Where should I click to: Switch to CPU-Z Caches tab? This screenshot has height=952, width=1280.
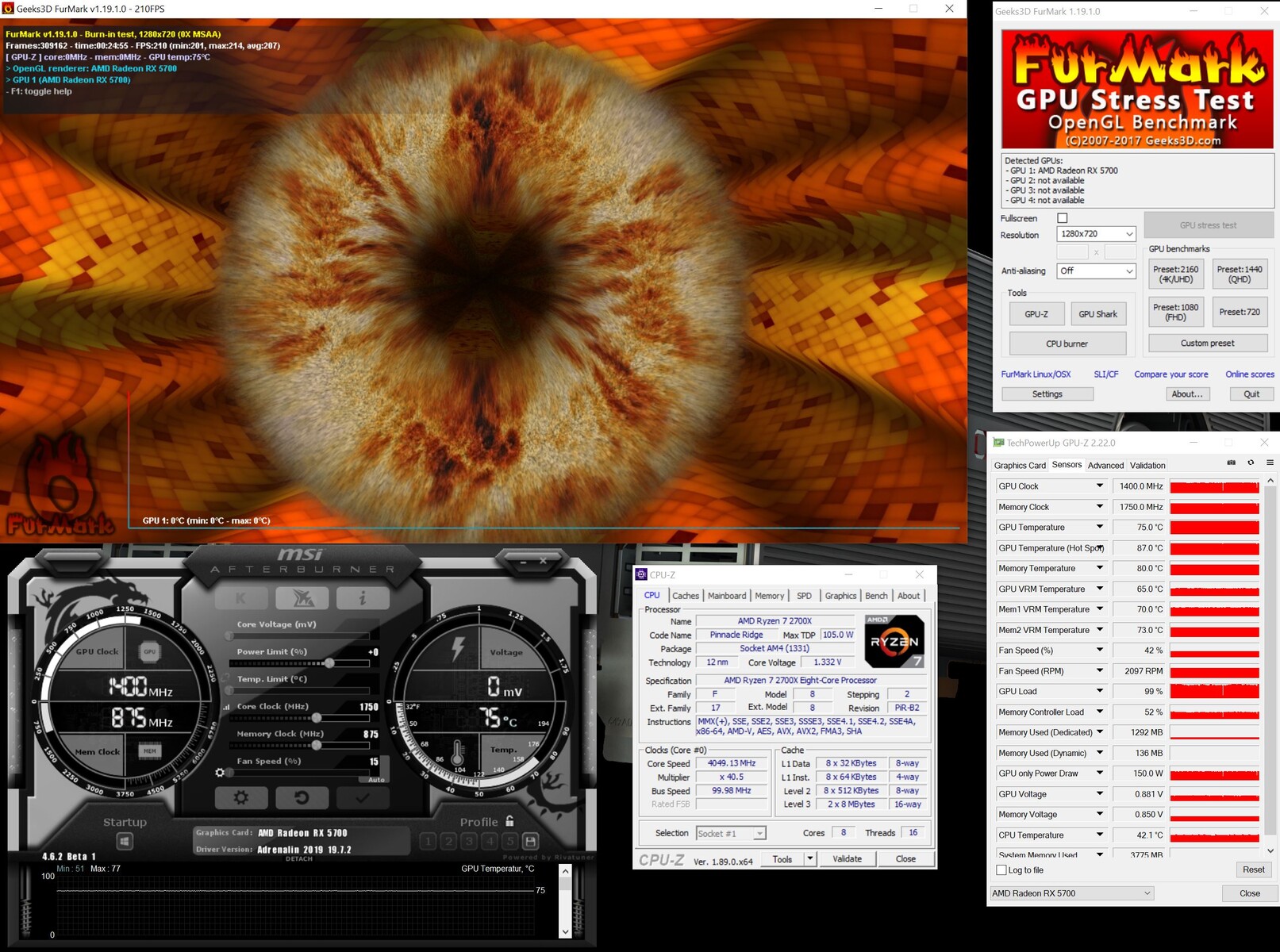pyautogui.click(x=686, y=596)
